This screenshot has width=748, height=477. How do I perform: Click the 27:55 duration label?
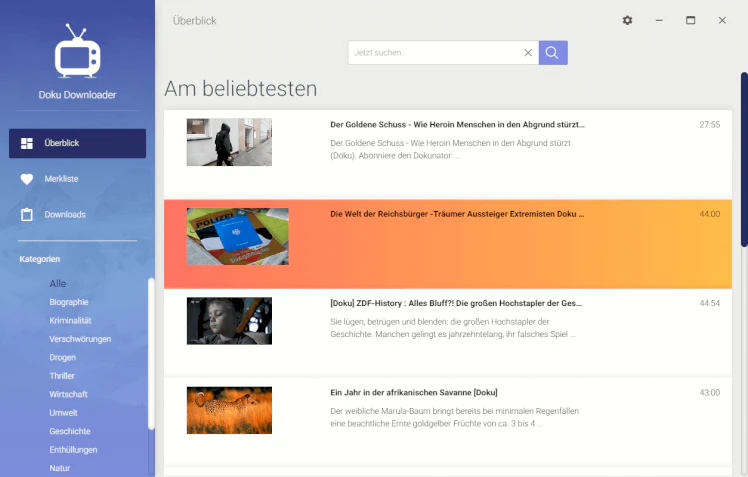point(709,124)
